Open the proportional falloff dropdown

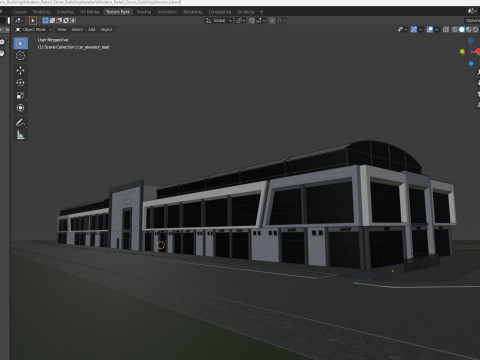pyautogui.click(x=281, y=21)
